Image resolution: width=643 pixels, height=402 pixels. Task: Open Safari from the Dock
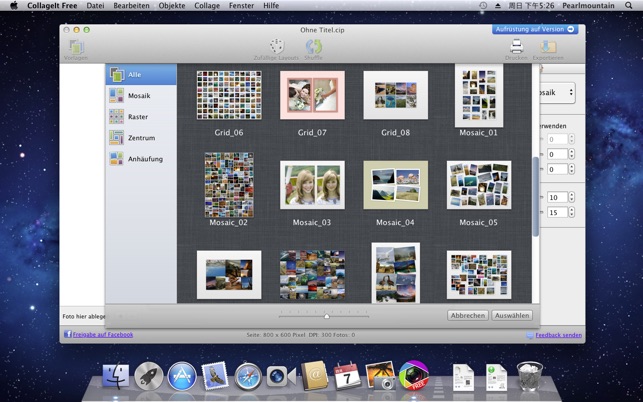click(248, 376)
